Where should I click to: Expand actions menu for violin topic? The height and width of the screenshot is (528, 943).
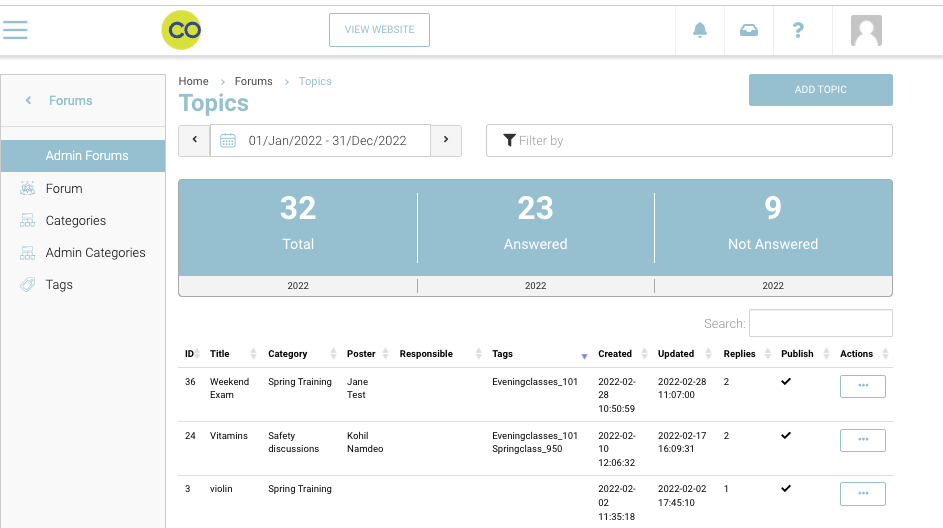click(862, 494)
